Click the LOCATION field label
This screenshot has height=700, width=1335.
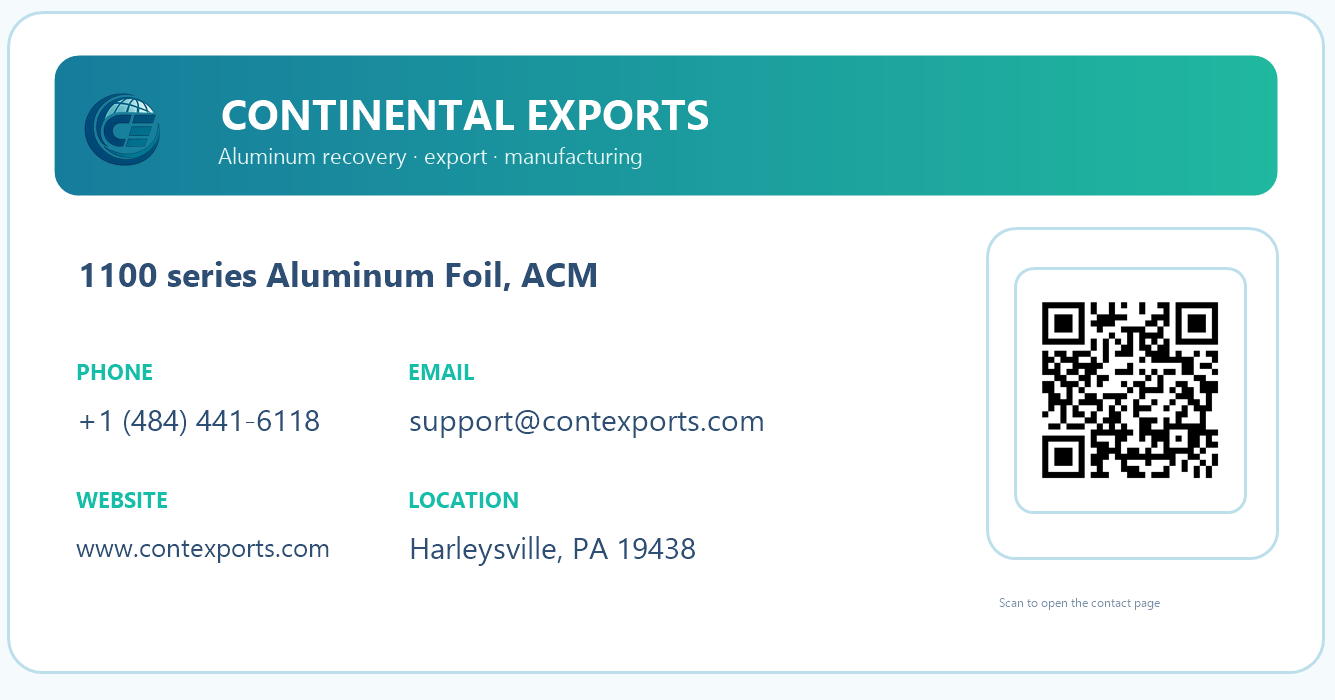pyautogui.click(x=463, y=500)
